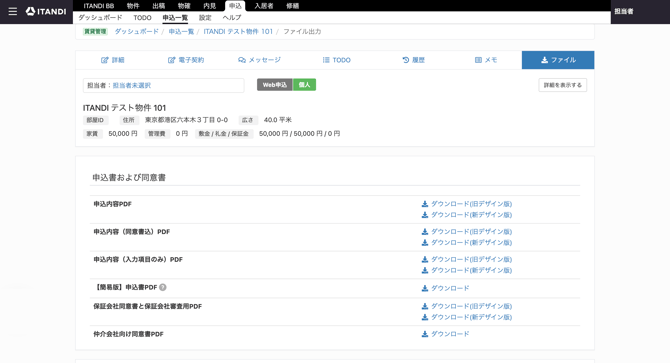
Task: Select 修繕 in the top navigation
Action: pyautogui.click(x=292, y=6)
